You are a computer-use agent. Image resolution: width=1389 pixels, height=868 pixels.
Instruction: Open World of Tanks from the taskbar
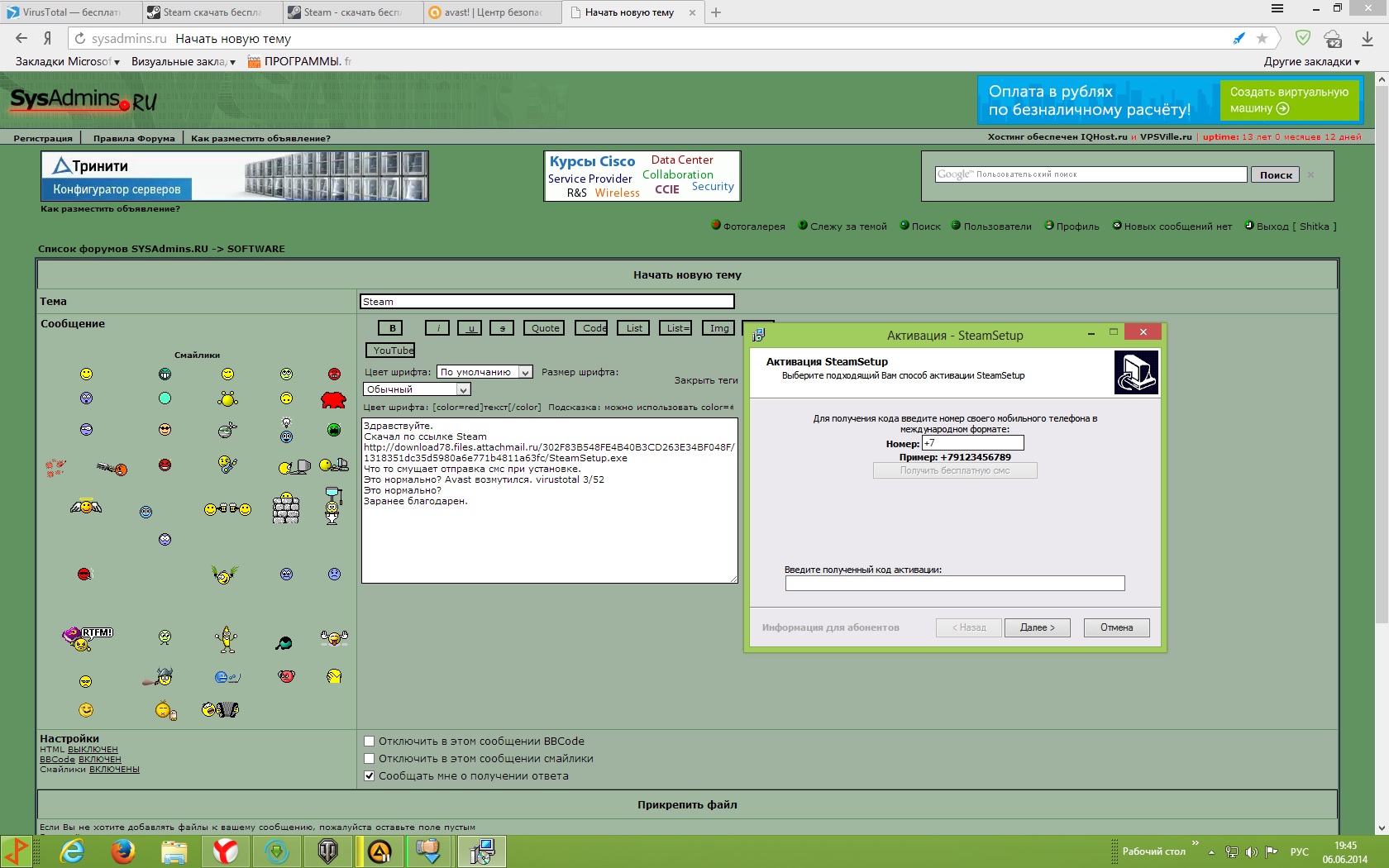pyautogui.click(x=327, y=851)
